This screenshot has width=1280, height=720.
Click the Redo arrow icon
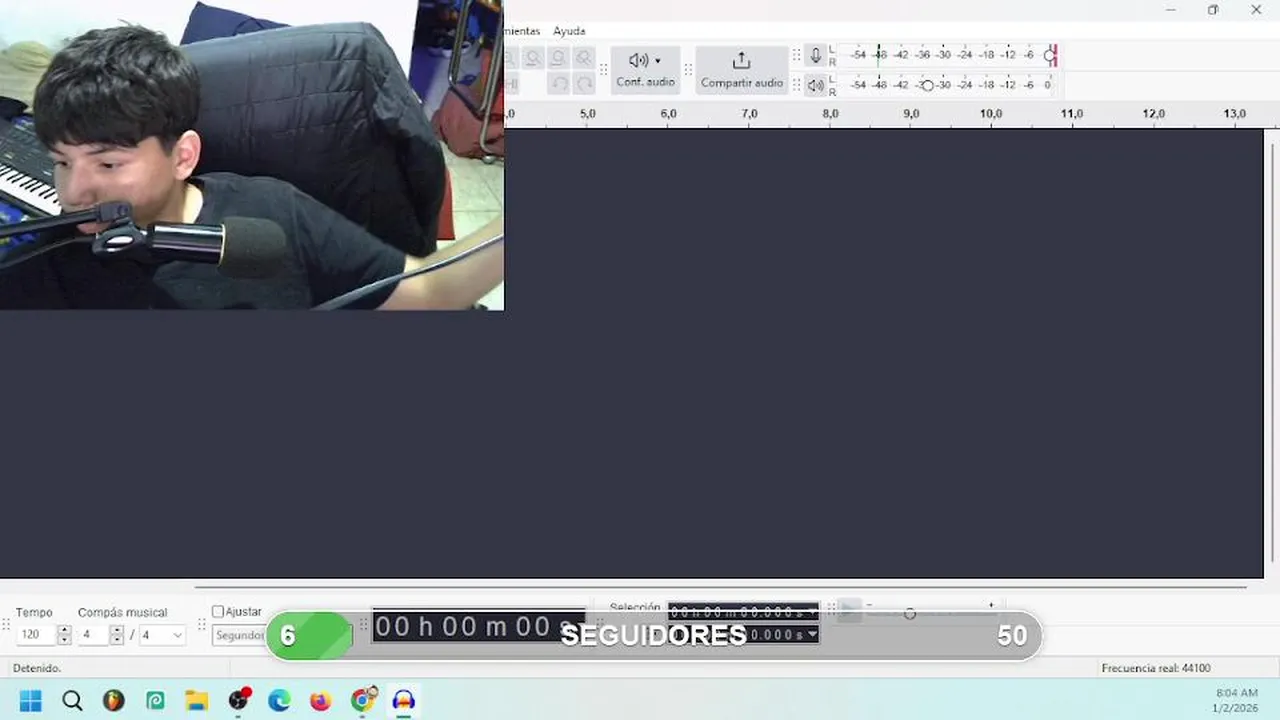point(584,84)
